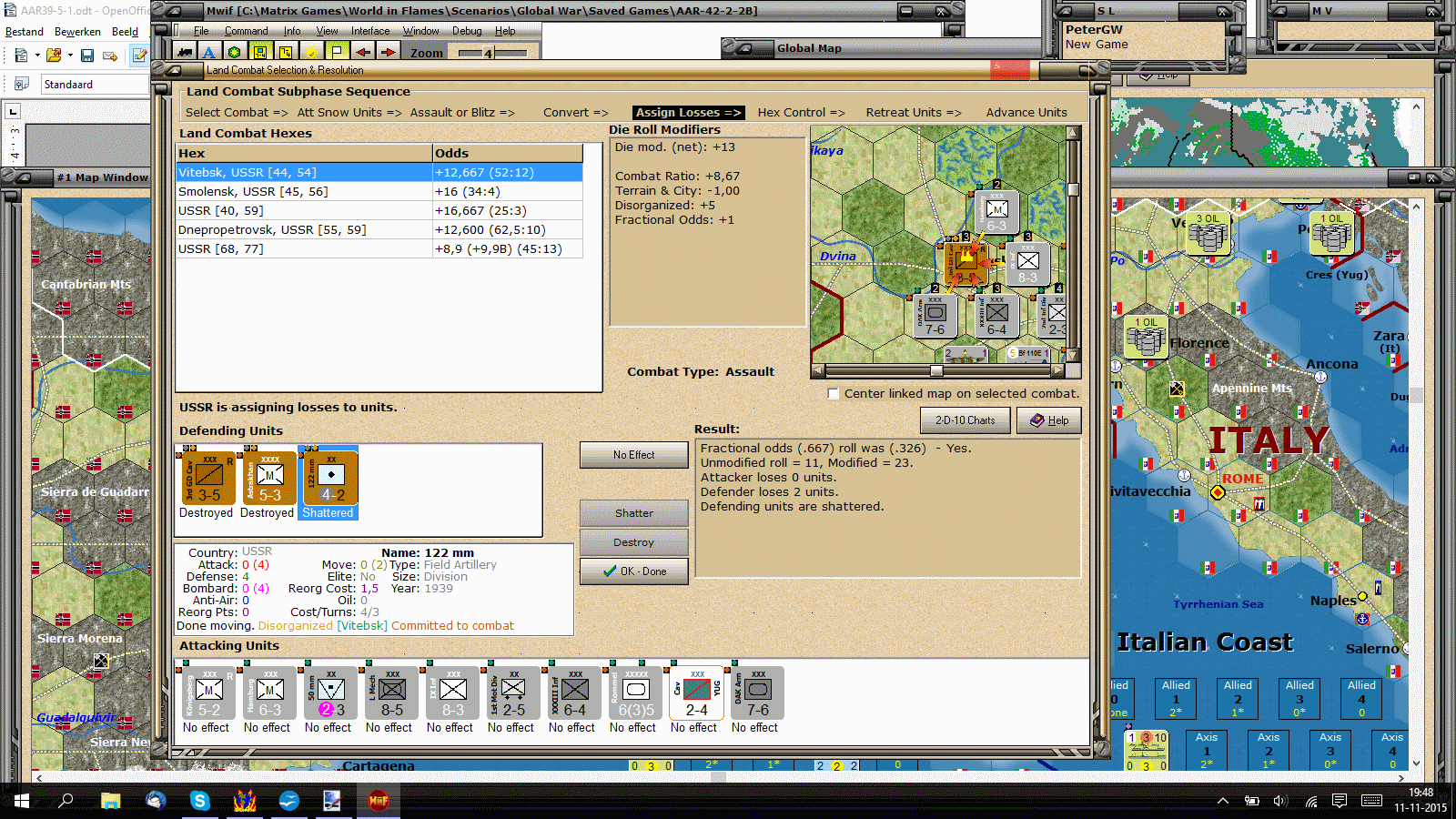Select the DAK Arm 7-6 unit
The height and width of the screenshot is (819, 1456).
[757, 693]
